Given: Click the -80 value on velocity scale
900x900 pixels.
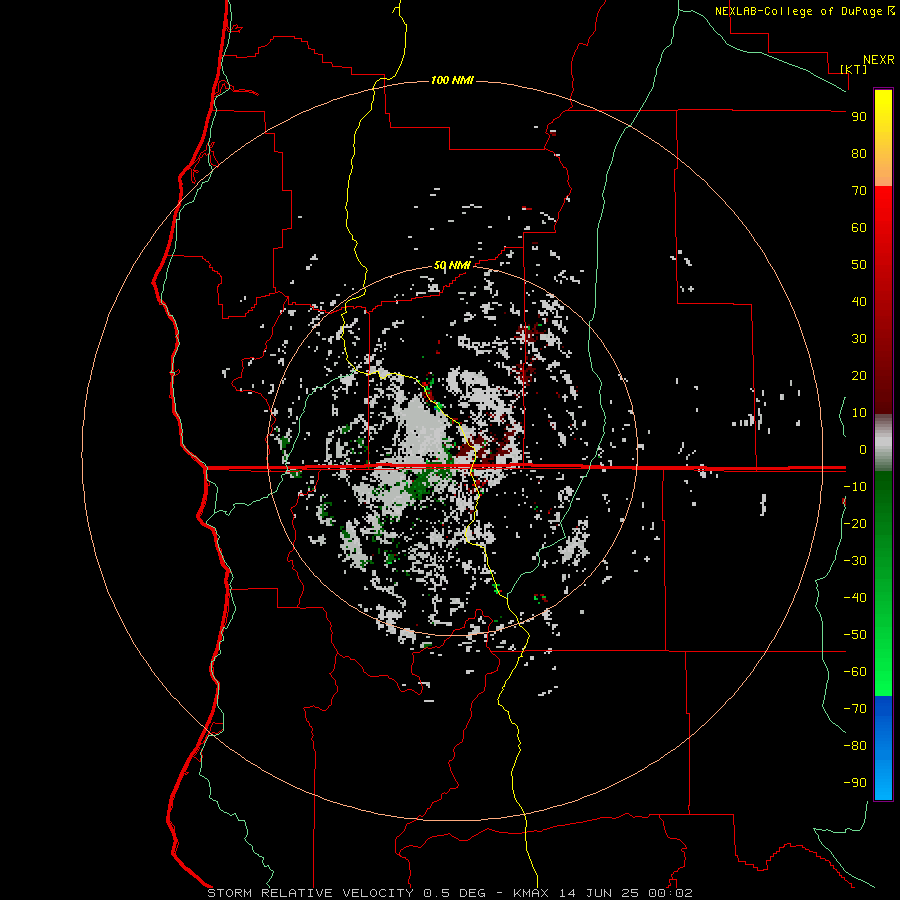Looking at the screenshot, I should pyautogui.click(x=855, y=746).
